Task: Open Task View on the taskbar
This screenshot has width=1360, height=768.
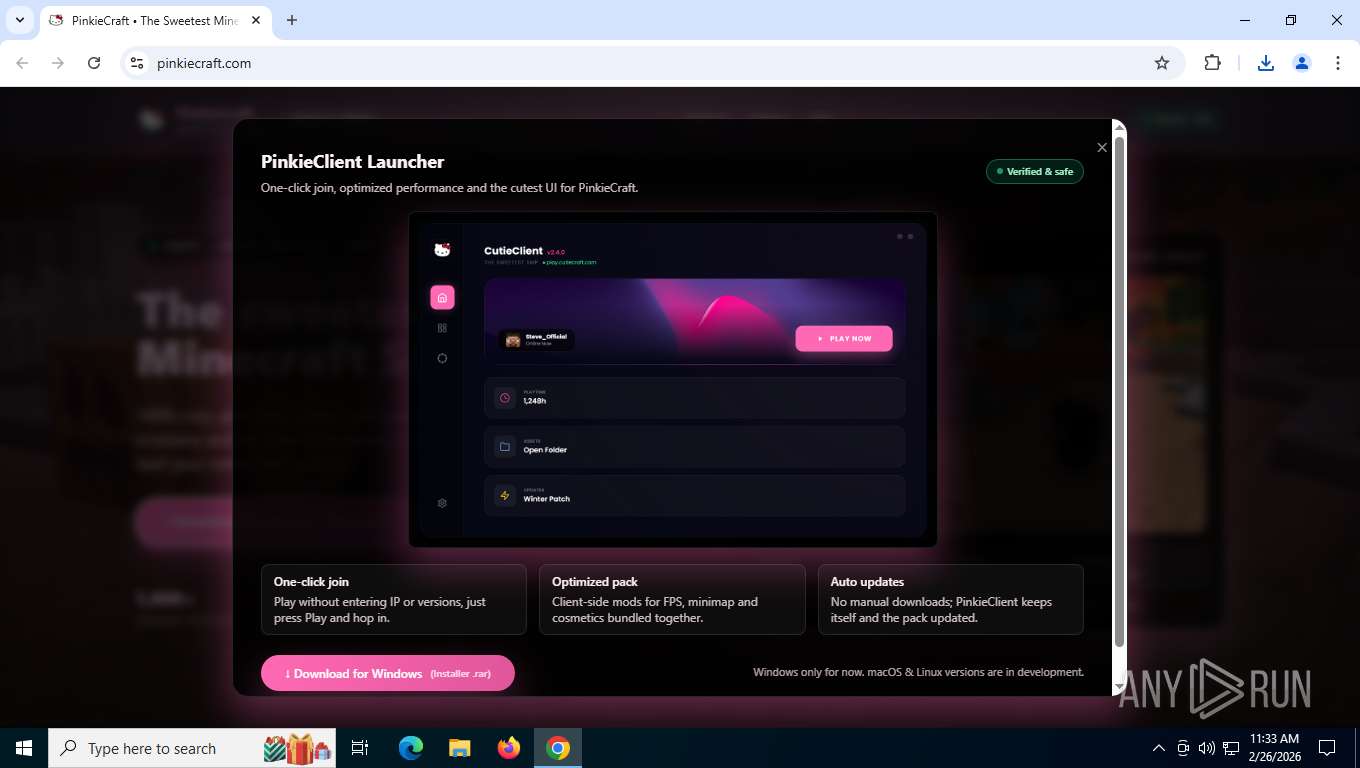Action: pos(360,748)
